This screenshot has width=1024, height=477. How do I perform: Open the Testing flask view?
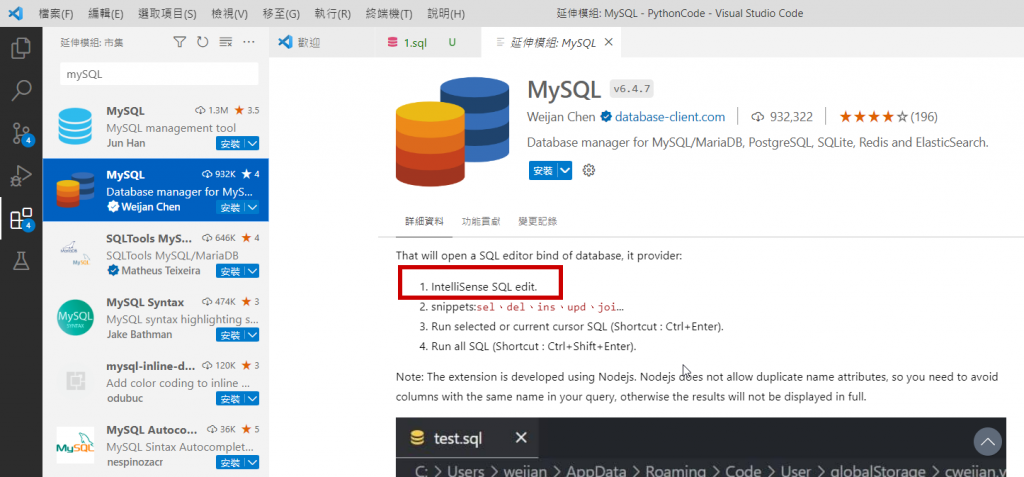point(21,261)
